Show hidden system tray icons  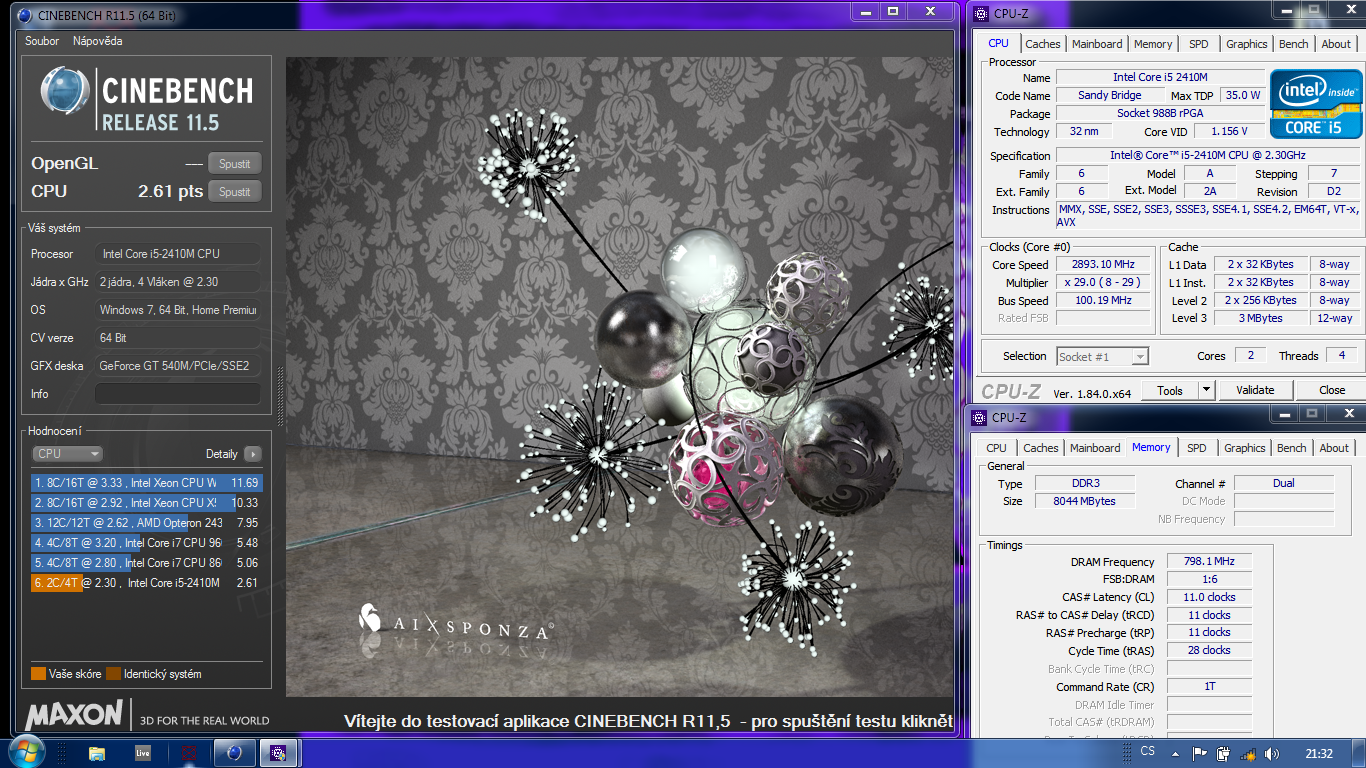tap(1176, 753)
